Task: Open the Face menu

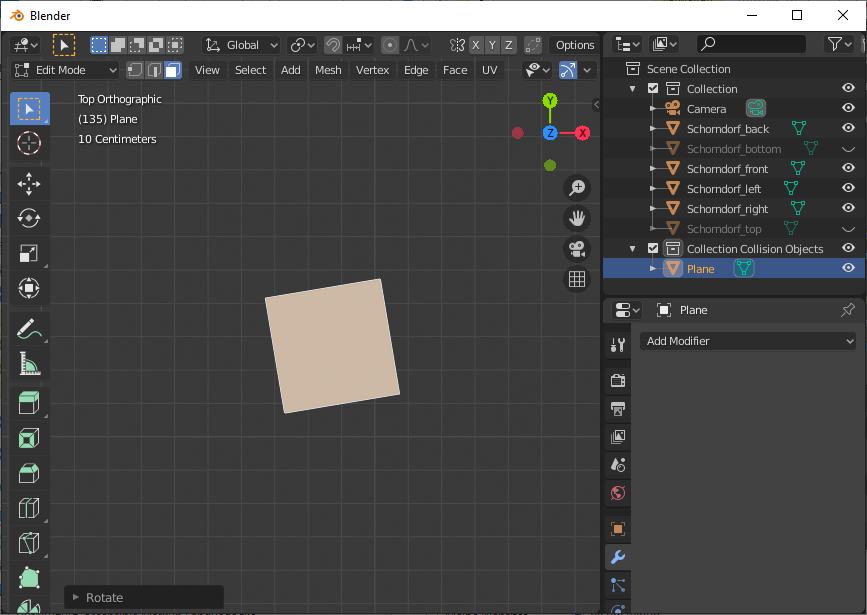Action: pyautogui.click(x=455, y=70)
